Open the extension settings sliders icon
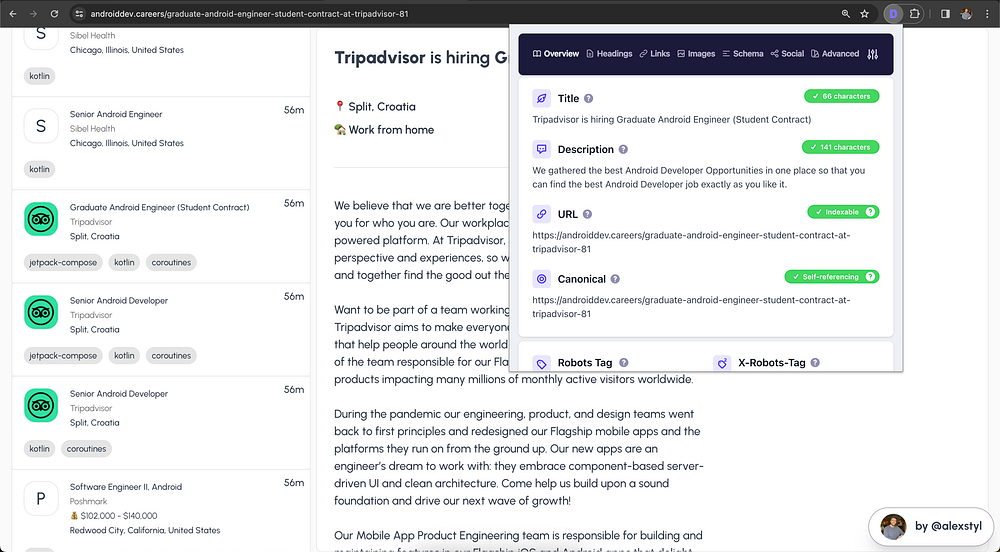The height and width of the screenshot is (552, 1000). click(x=872, y=54)
